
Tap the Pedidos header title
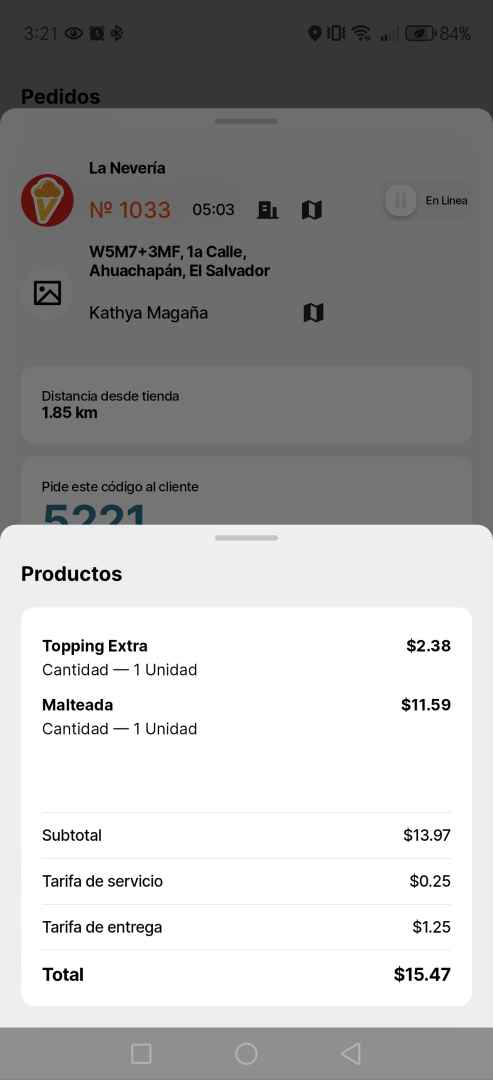[61, 96]
